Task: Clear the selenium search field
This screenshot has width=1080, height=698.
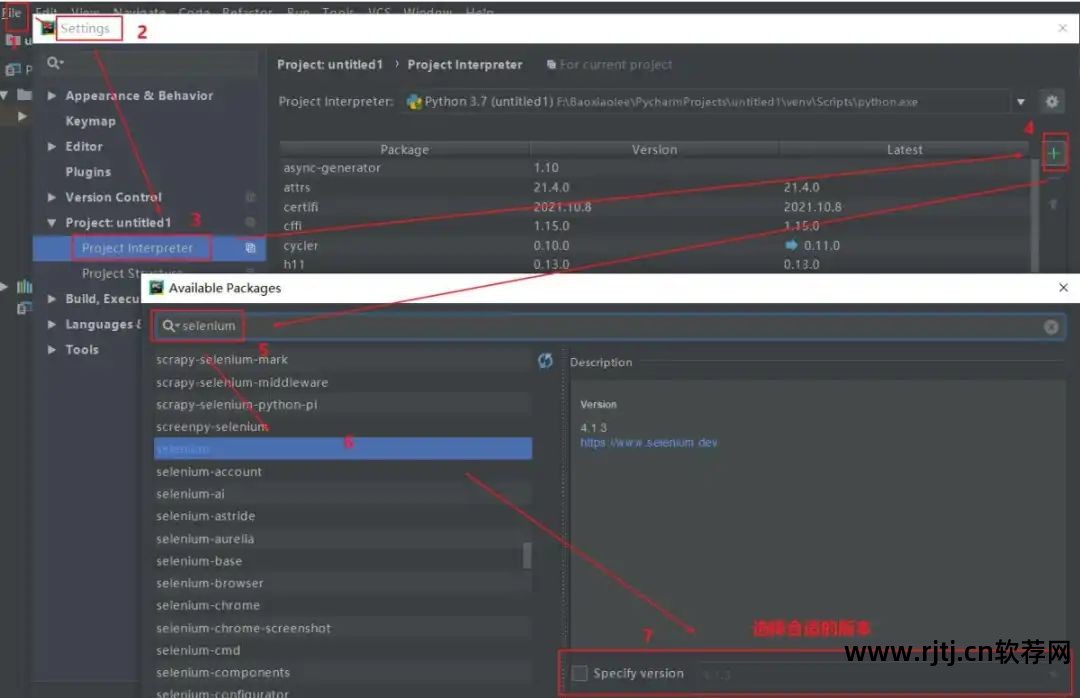Action: pyautogui.click(x=1051, y=327)
